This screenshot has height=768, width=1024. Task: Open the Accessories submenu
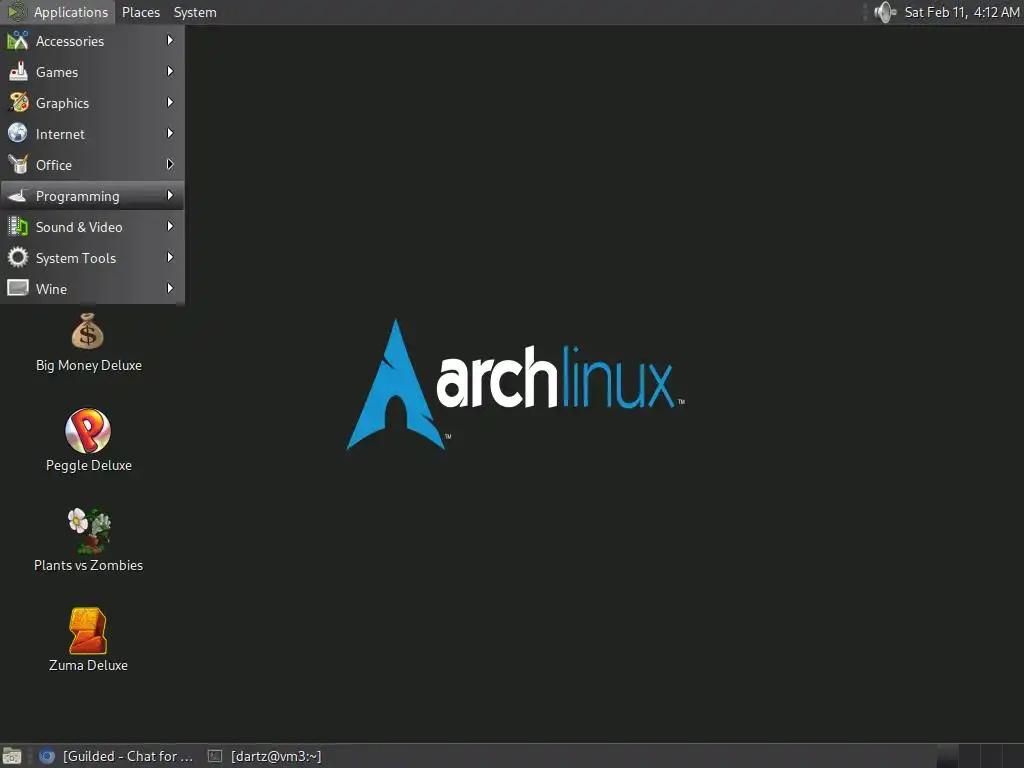[x=92, y=41]
